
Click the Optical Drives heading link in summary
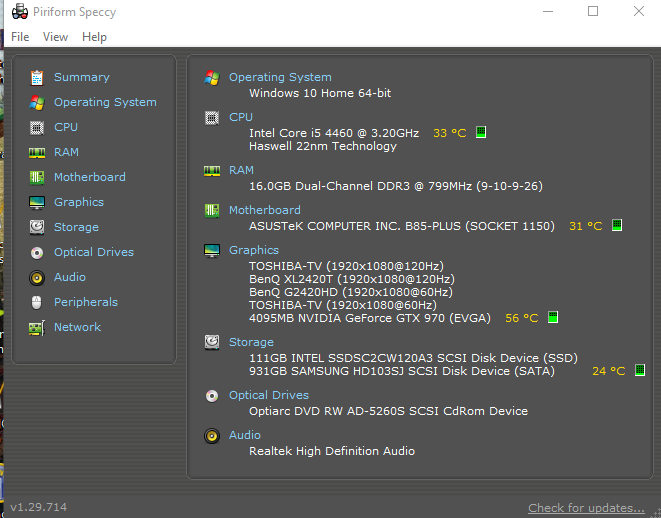(269, 395)
